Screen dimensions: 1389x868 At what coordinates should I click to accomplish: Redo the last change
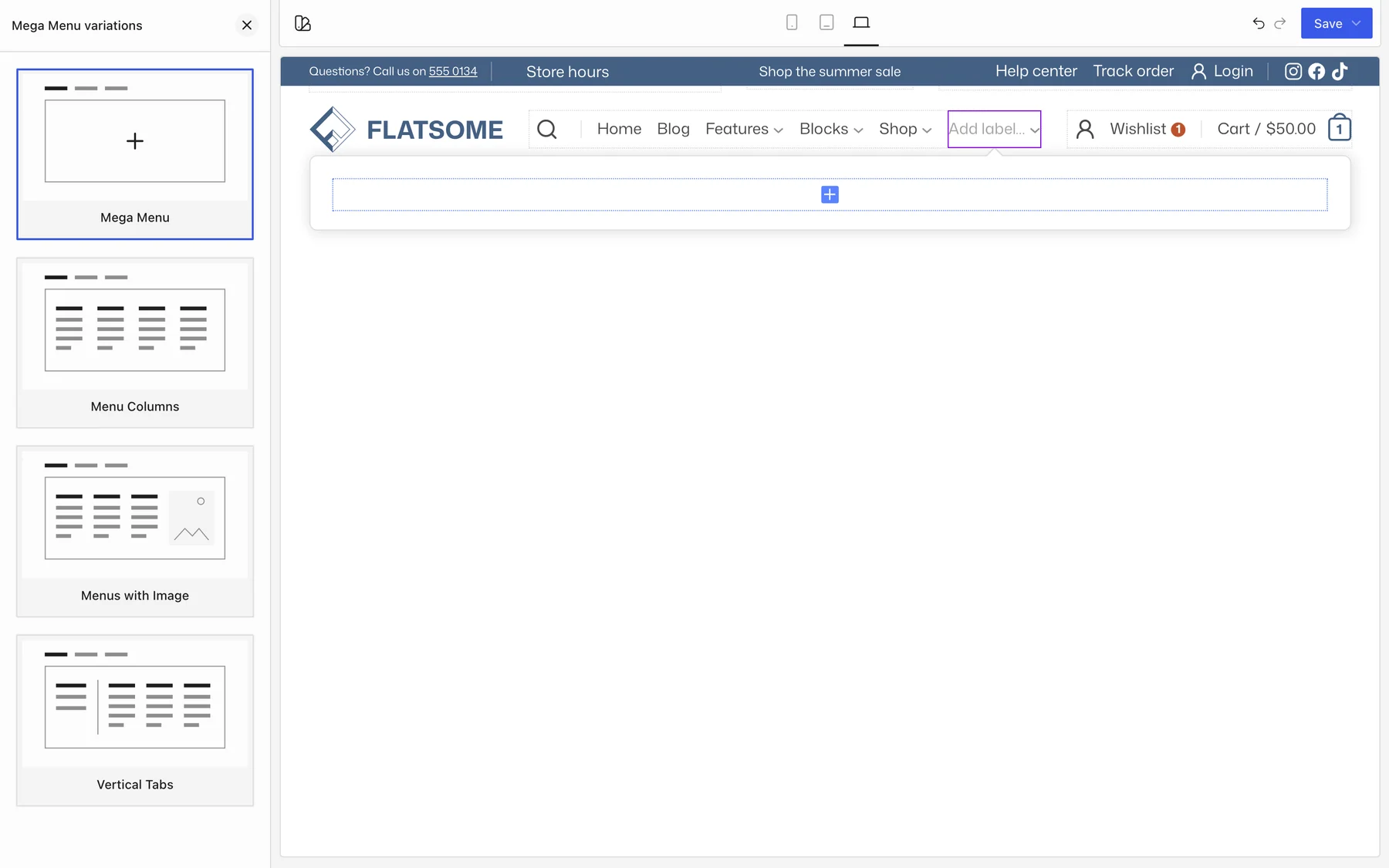1280,23
